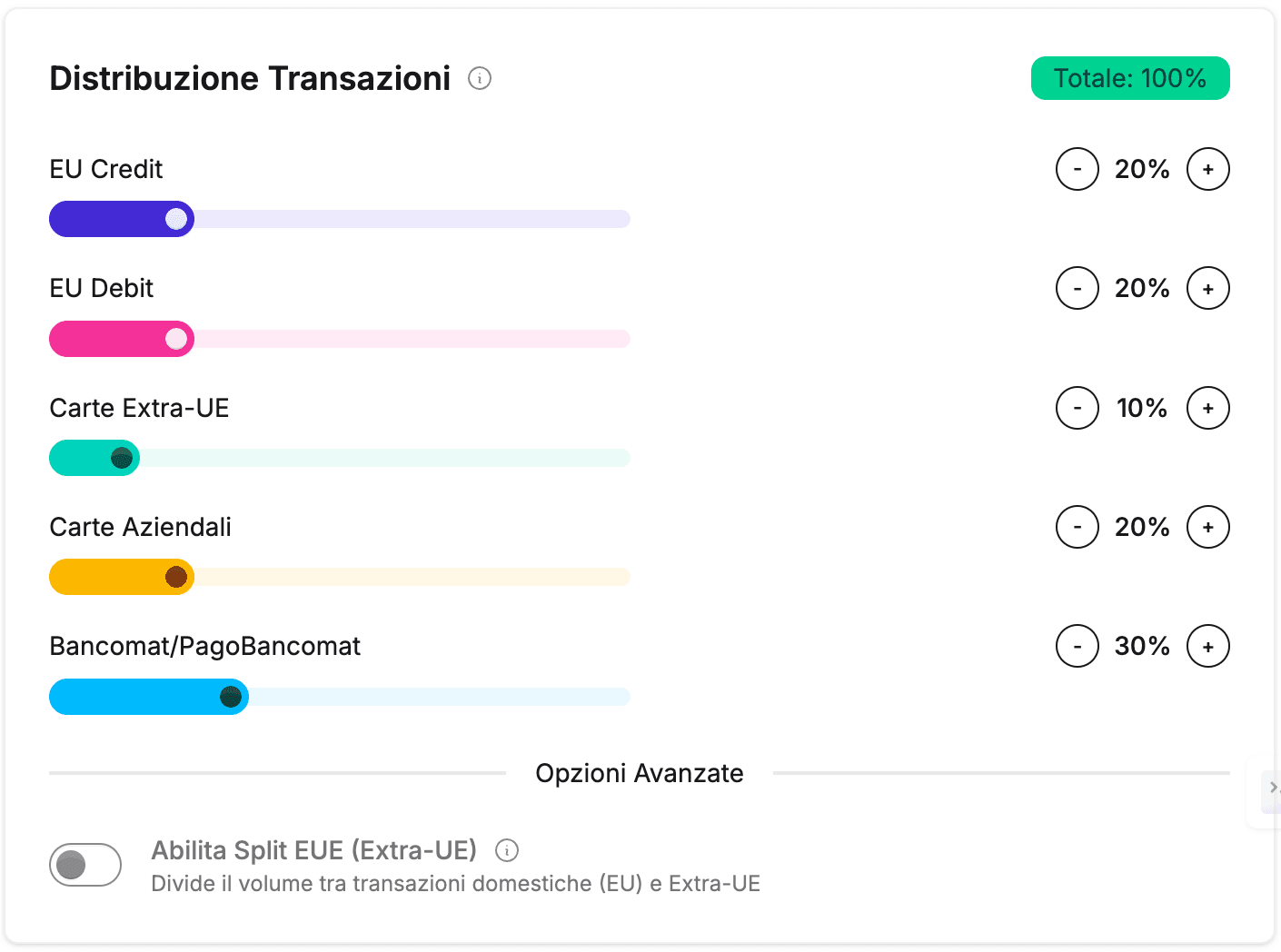Click the EU Debit slider handle
1281x952 pixels.
175,339
